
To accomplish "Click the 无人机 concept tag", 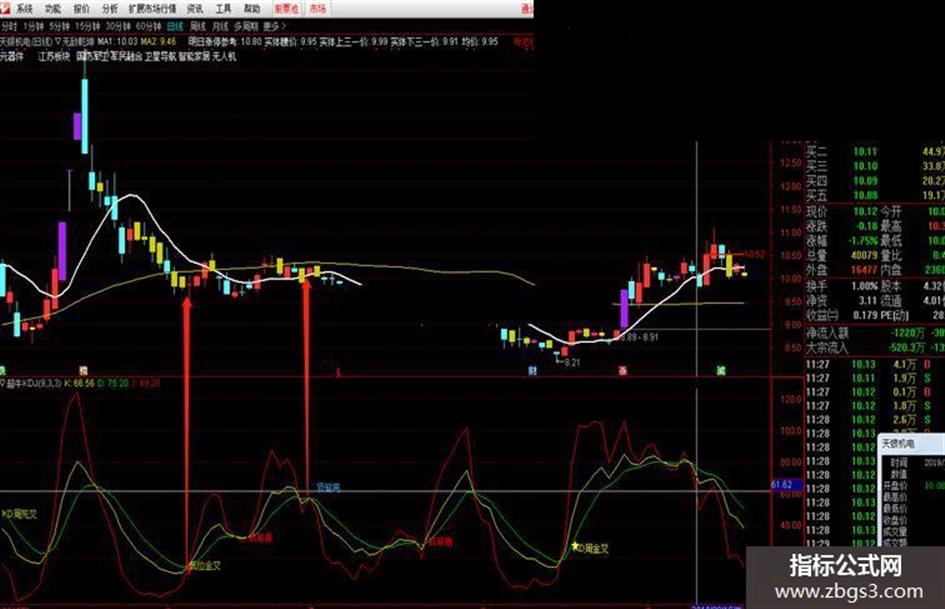I will coord(224,57).
